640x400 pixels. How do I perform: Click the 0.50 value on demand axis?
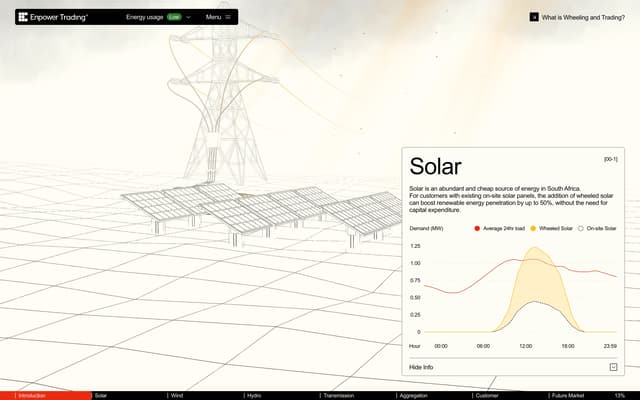pos(415,298)
